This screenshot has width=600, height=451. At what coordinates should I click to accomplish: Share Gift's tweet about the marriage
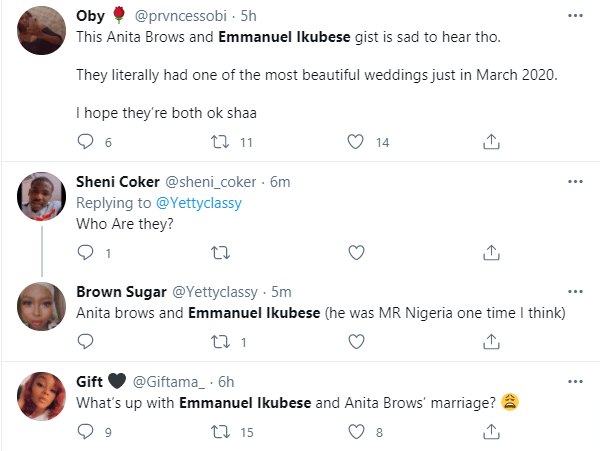coord(490,433)
